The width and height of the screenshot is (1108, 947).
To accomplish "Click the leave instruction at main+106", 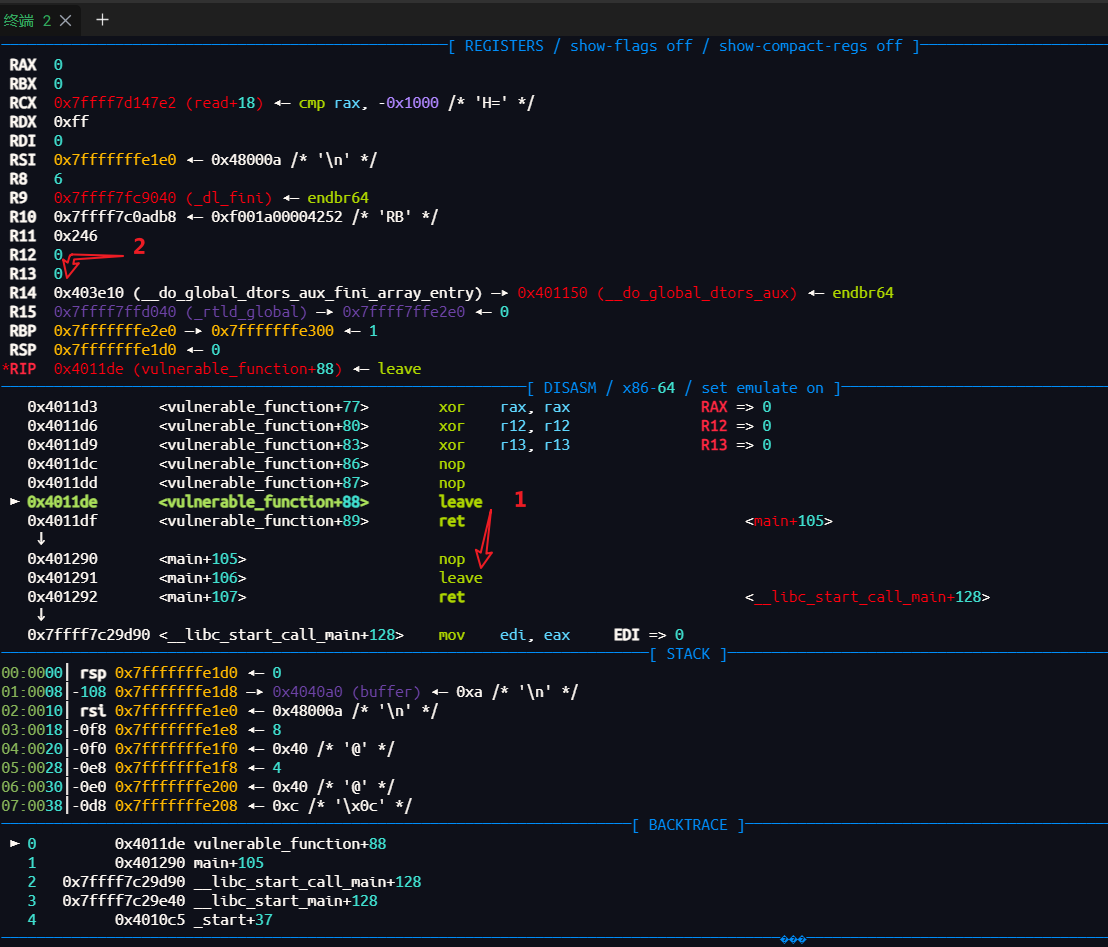I will tap(461, 579).
